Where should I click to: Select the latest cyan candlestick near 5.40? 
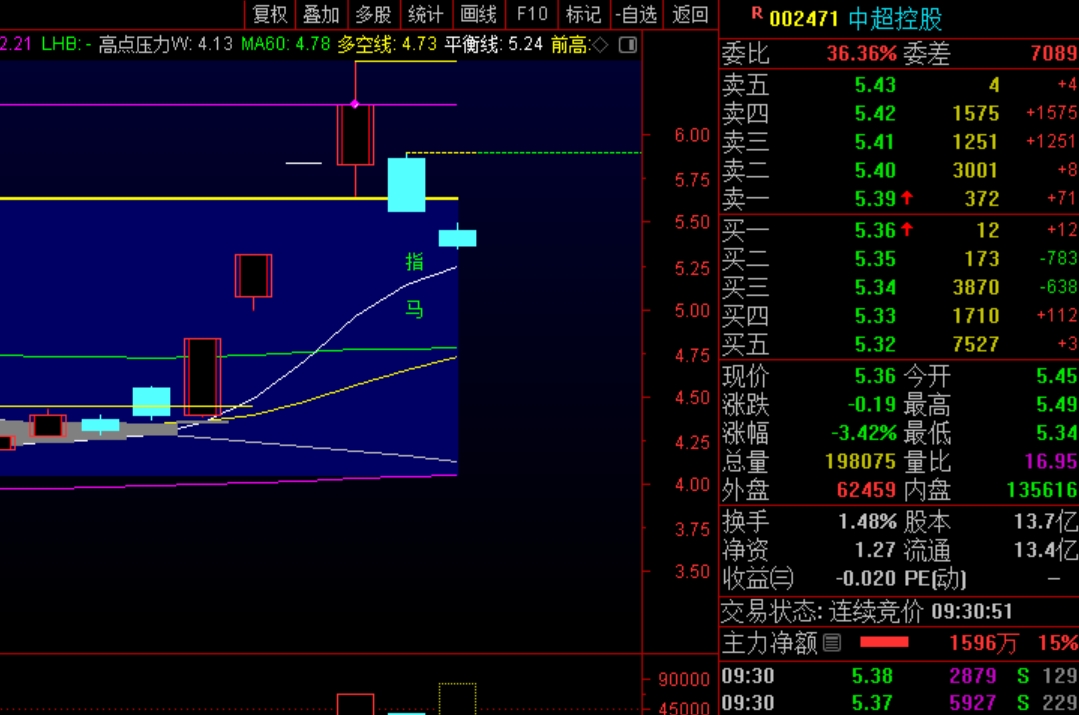click(x=458, y=238)
